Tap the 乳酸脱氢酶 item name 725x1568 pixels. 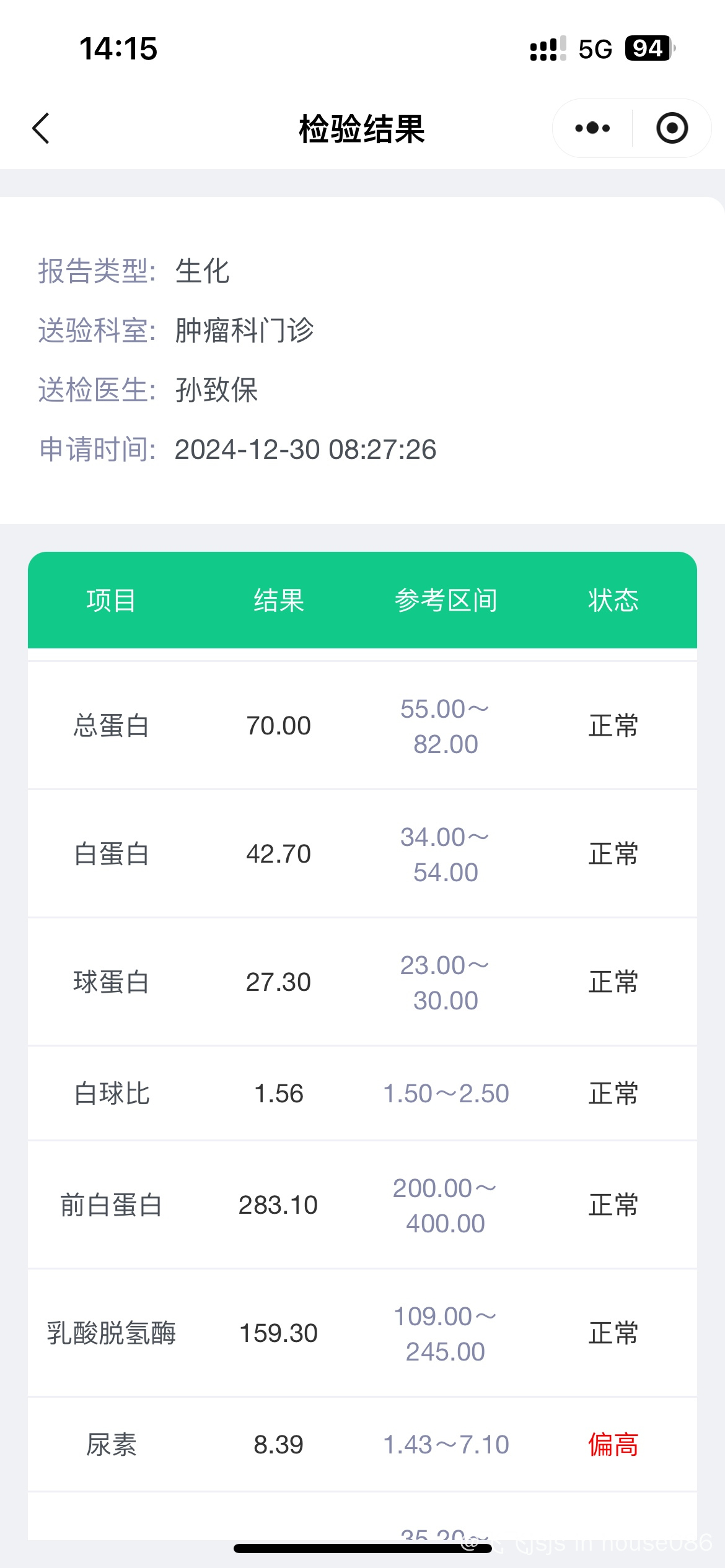tap(112, 1333)
